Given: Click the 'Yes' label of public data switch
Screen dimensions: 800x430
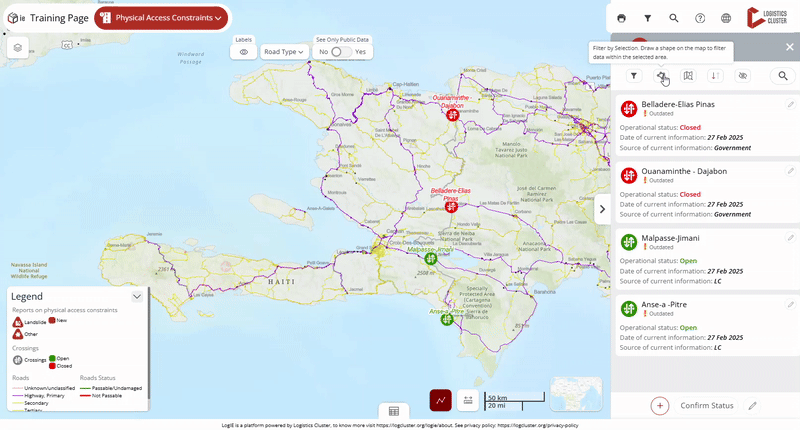Looking at the screenshot, I should (360, 52).
